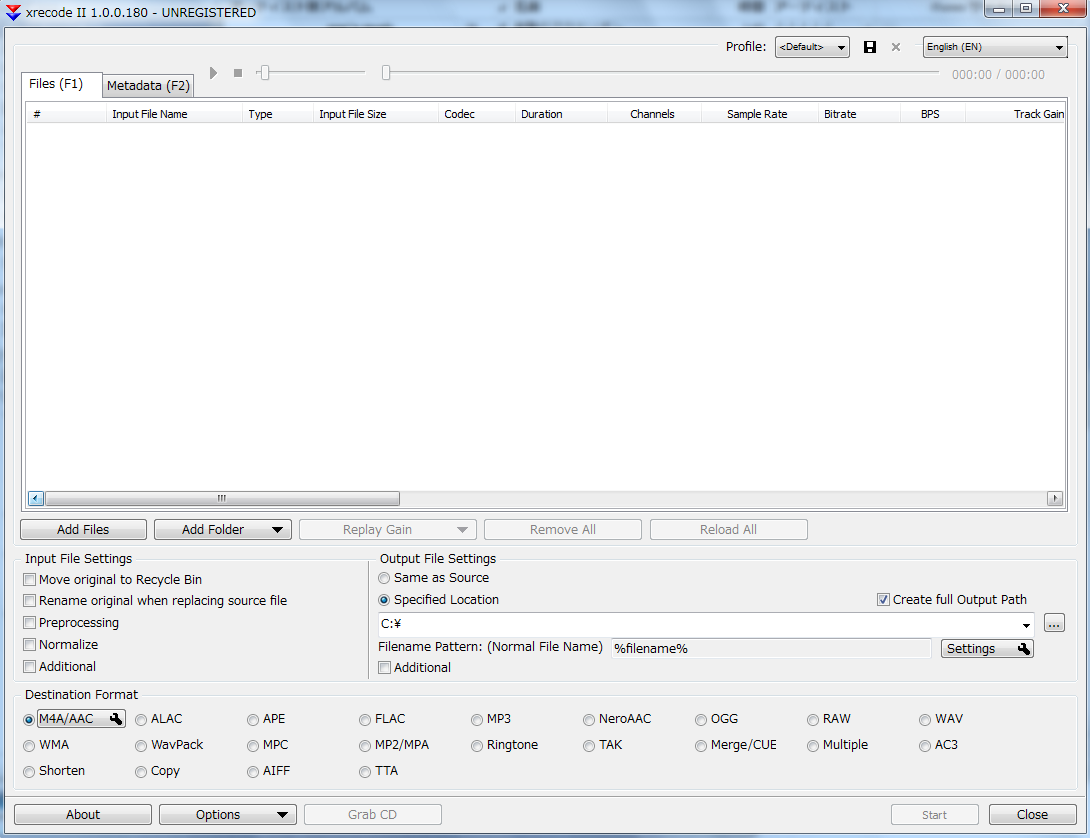Screen dimensions: 1090x838
Task: Click the xrecode II title bar icon
Action: 12,13
